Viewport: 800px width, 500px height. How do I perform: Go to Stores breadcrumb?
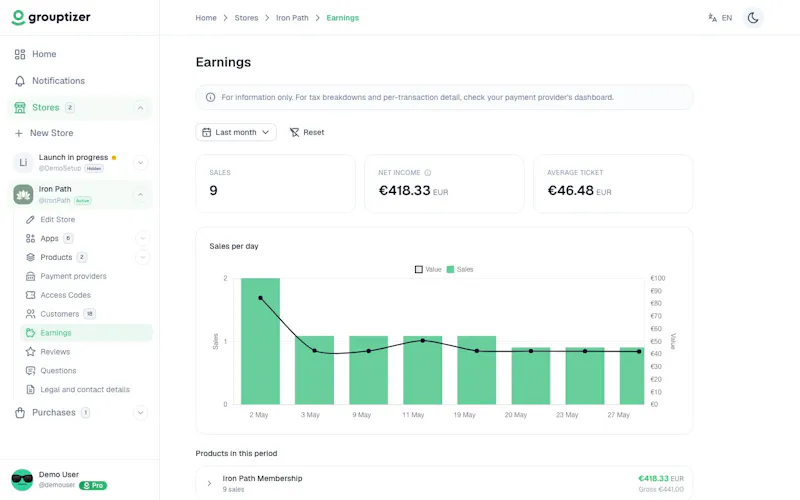coord(246,18)
